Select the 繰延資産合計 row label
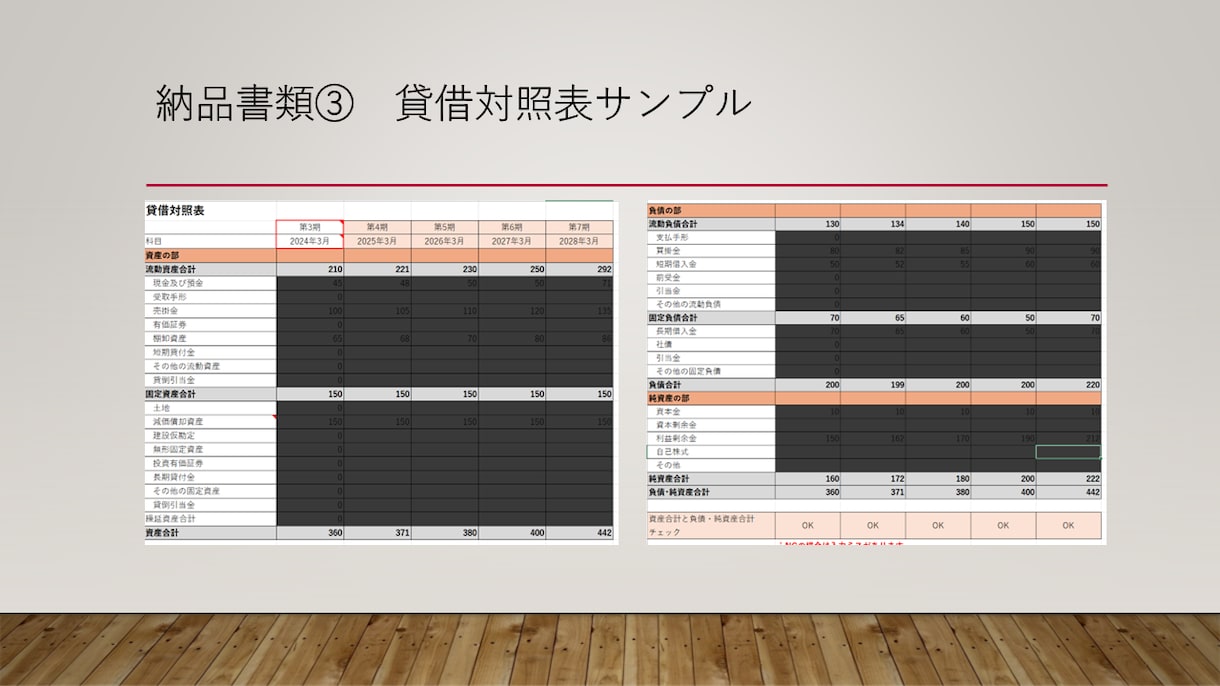 (x=211, y=519)
